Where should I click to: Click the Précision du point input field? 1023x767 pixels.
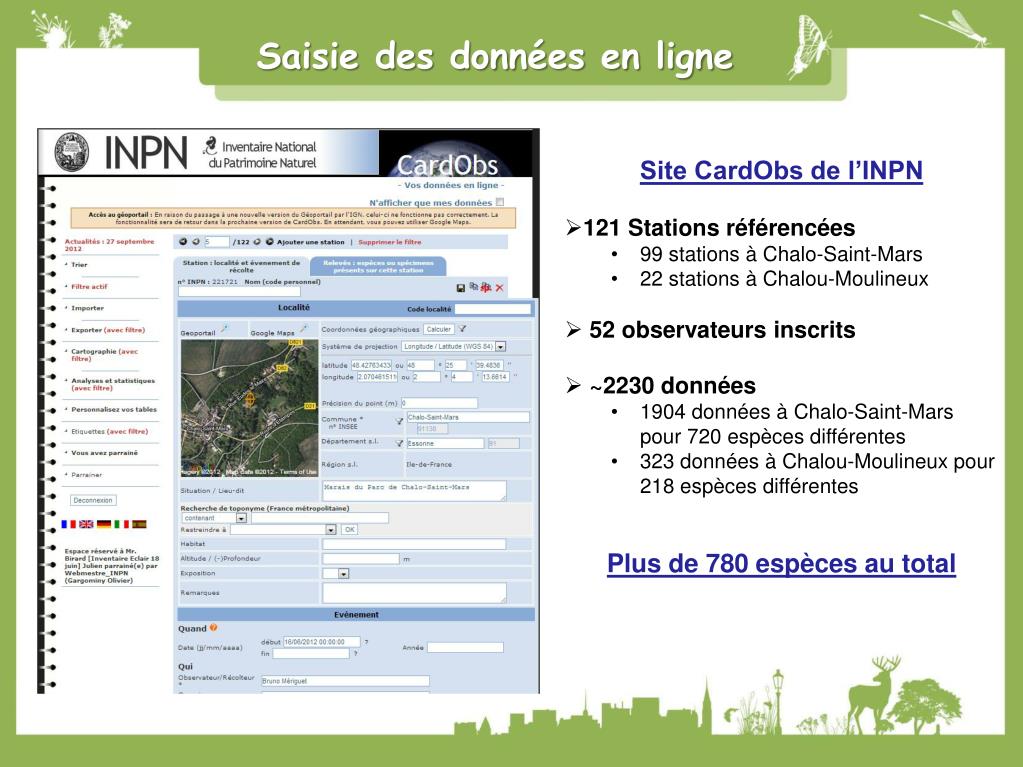tap(439, 403)
